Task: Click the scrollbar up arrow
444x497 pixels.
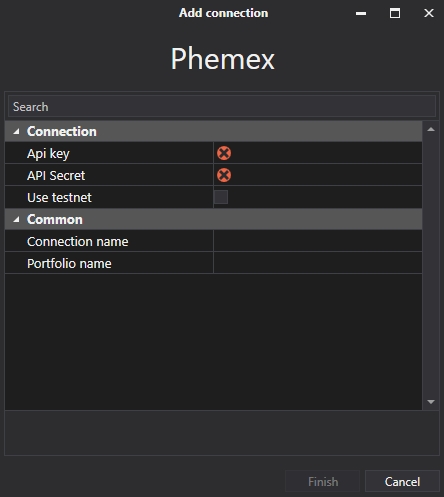Action: (x=431, y=129)
